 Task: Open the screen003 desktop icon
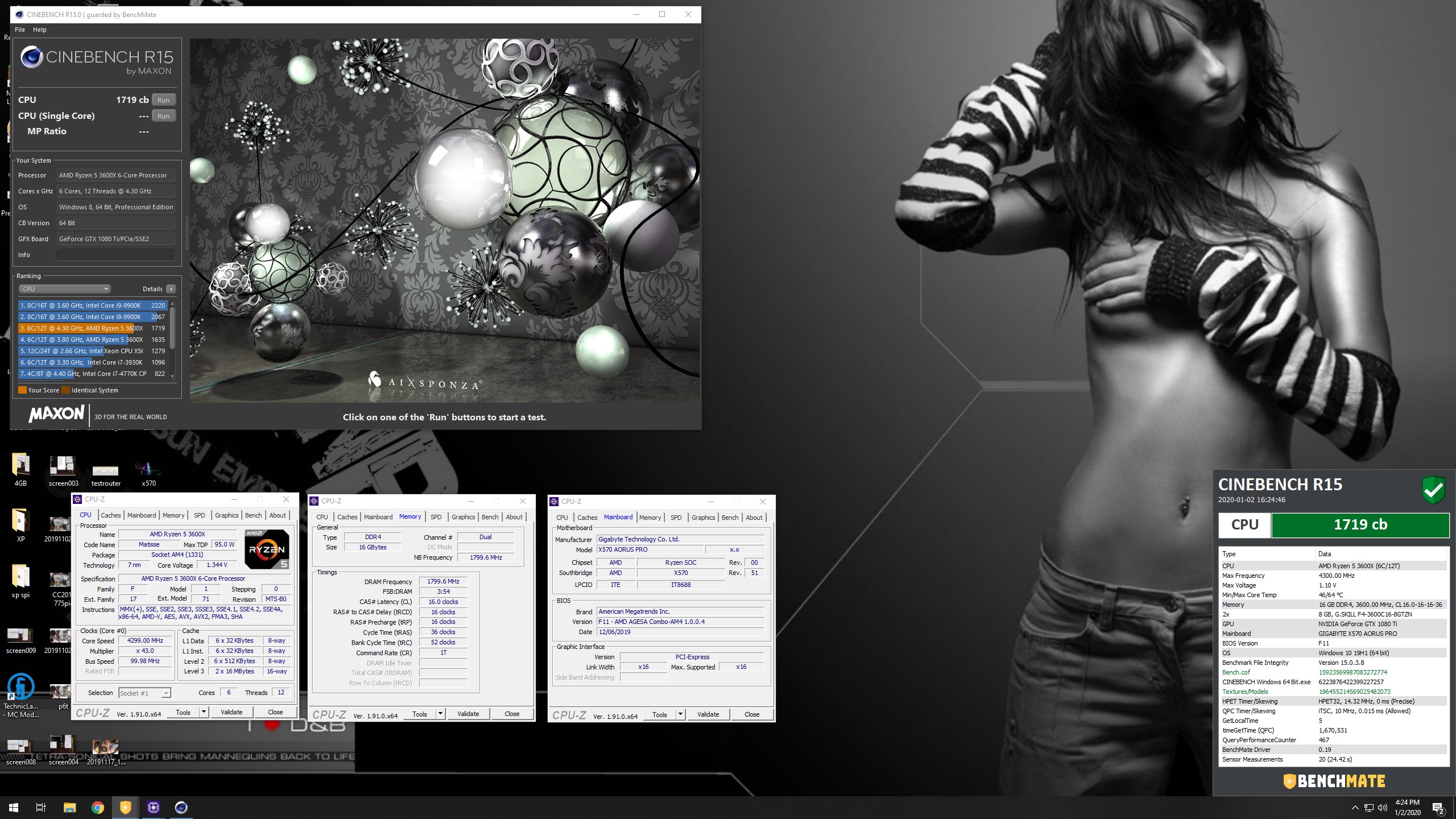click(63, 470)
